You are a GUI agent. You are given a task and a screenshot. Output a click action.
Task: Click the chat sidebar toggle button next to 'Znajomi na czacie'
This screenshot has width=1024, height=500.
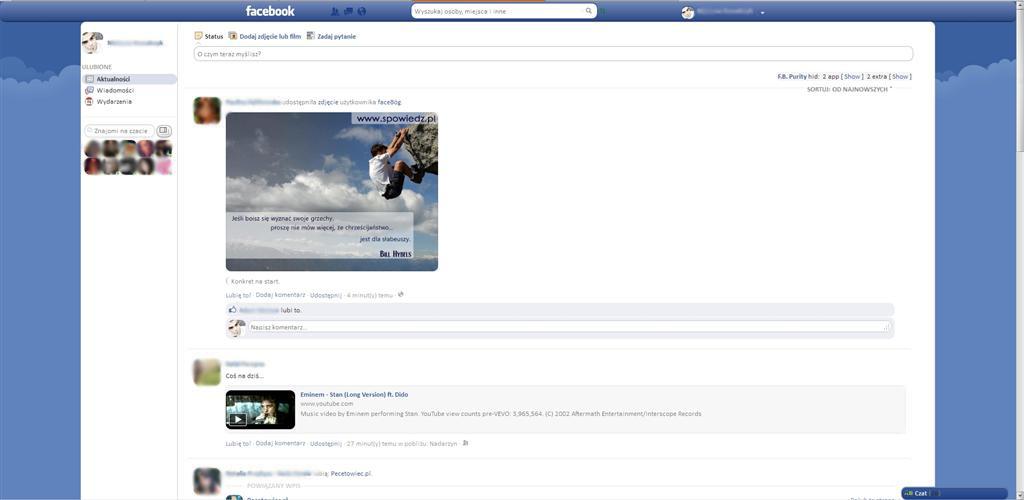tap(164, 131)
